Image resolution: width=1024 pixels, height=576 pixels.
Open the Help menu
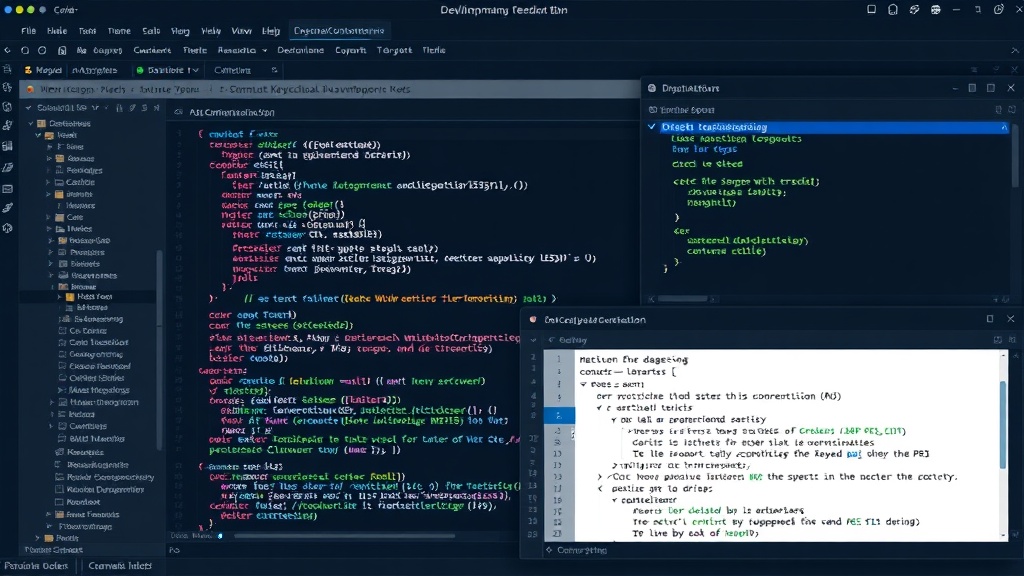click(x=271, y=31)
